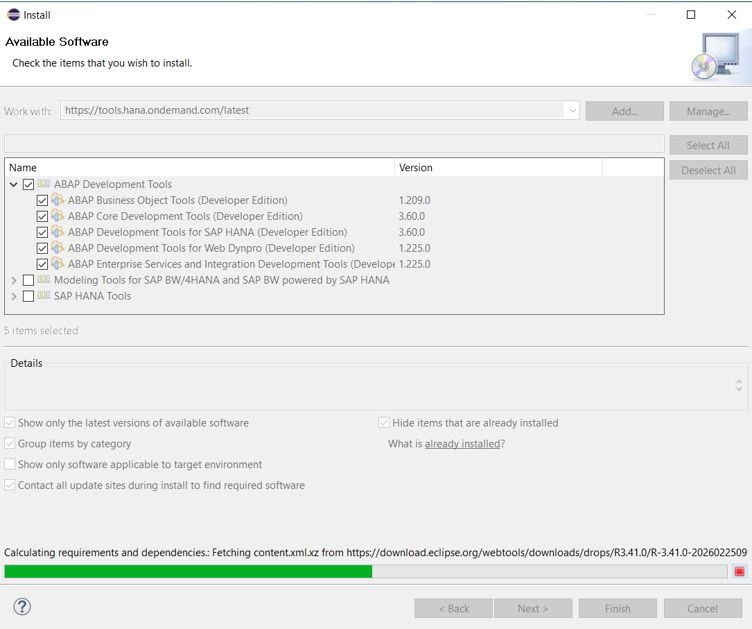
Task: Click the Modeling Tools for SAP BW/4HANA category icon
Action: click(44, 280)
